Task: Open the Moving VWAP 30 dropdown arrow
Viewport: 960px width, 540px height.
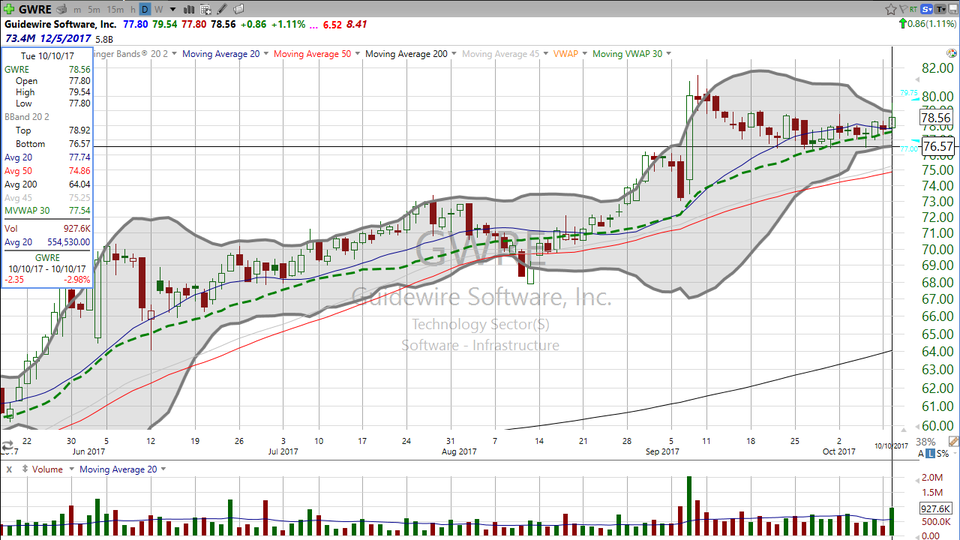Action: pos(669,54)
